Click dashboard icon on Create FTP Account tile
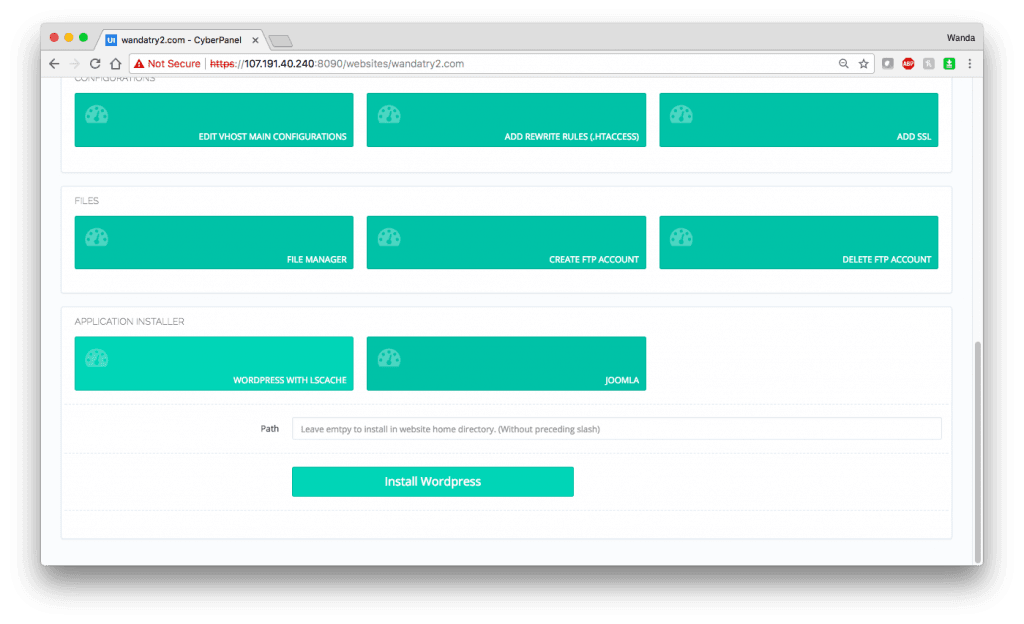This screenshot has height=624, width=1024. click(389, 238)
